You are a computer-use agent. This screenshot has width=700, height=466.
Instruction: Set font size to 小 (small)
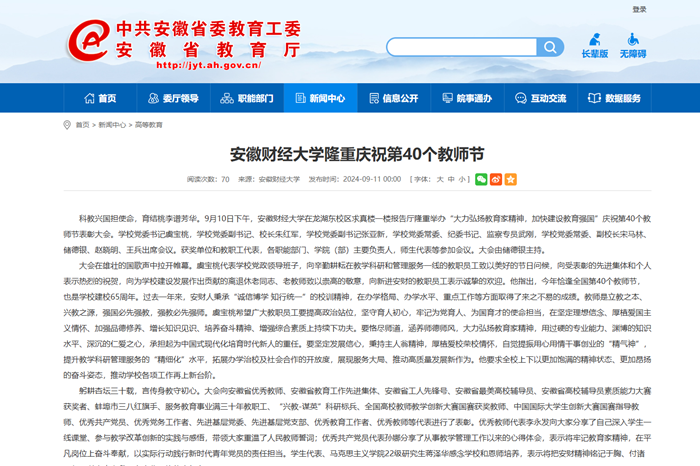coord(461,179)
